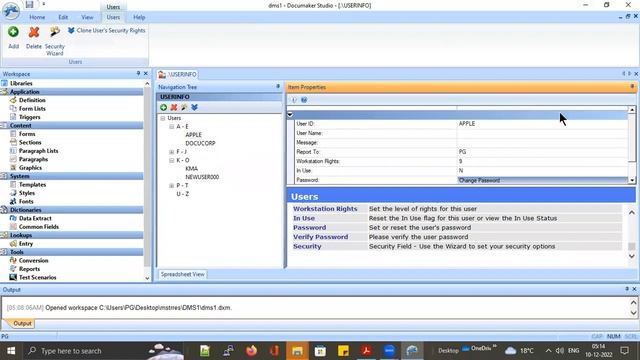The width and height of the screenshot is (640, 360).
Task: Open Forms under Content
Action: coord(27,134)
